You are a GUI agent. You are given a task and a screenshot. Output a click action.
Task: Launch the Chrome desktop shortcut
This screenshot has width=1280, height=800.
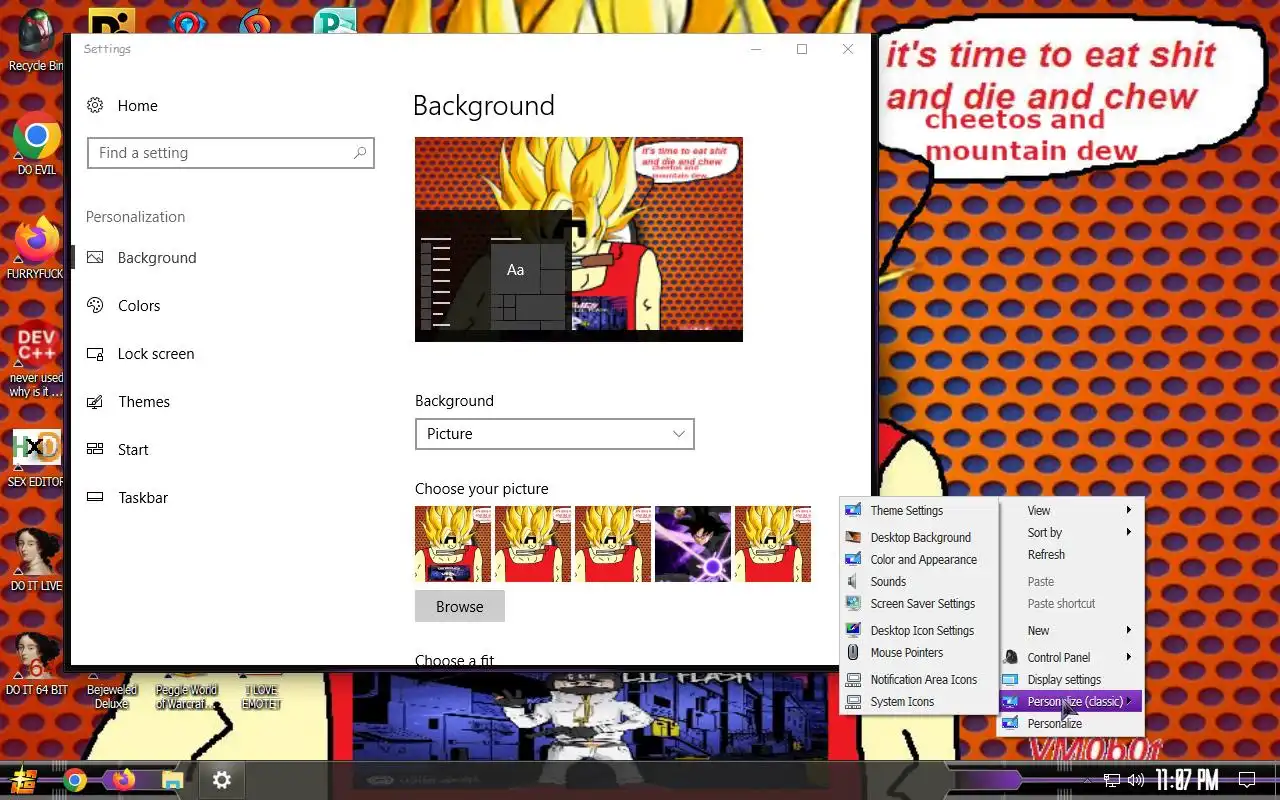tap(36, 144)
